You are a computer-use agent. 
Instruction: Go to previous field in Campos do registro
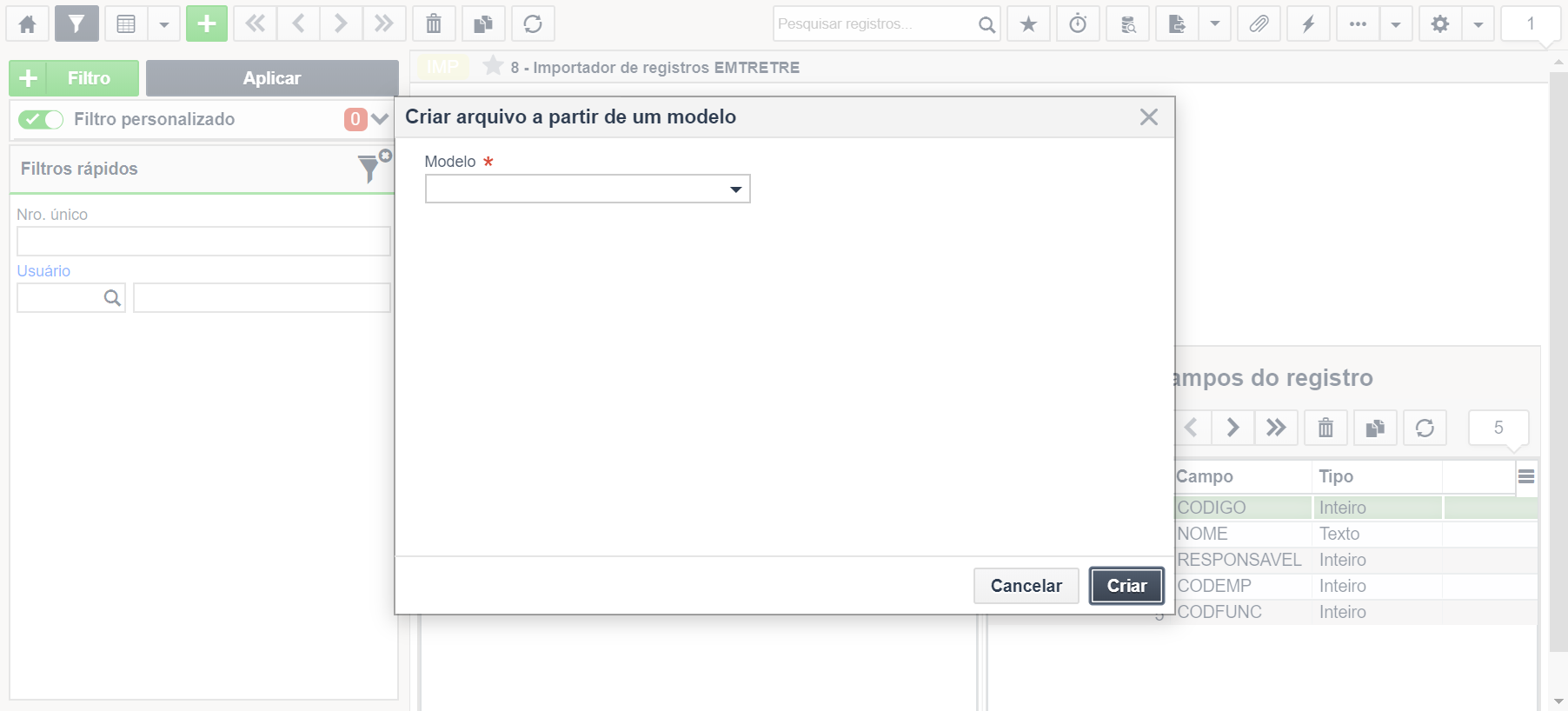(x=1192, y=428)
